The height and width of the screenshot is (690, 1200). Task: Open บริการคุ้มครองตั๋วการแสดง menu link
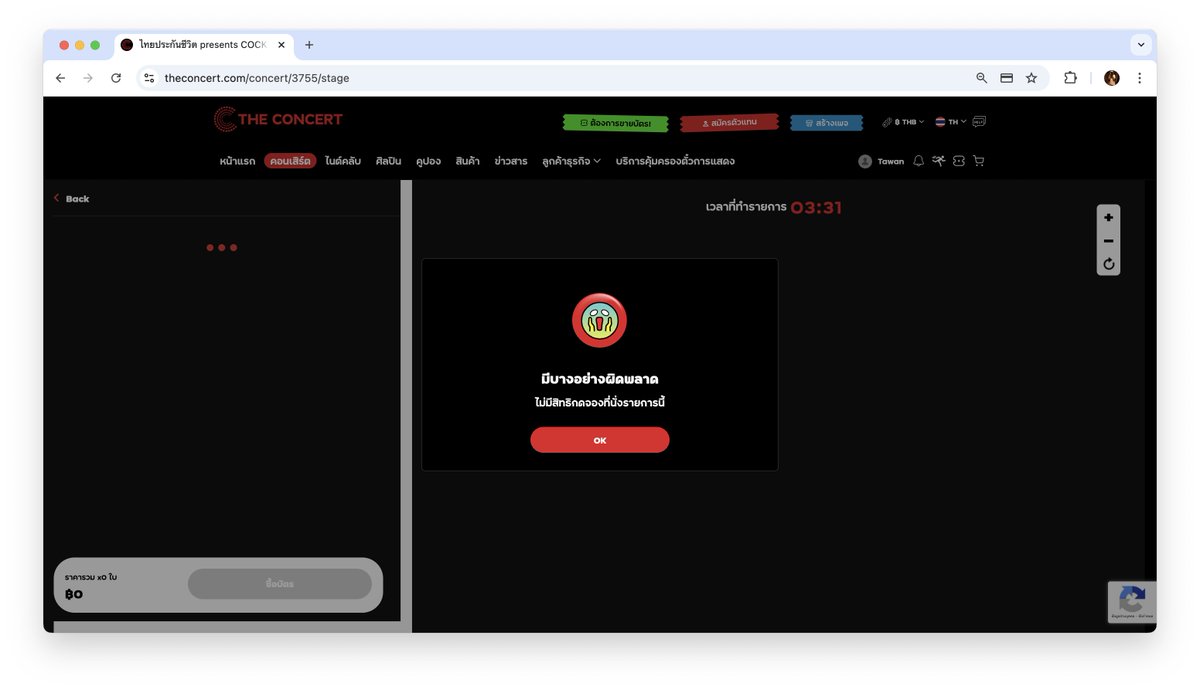tap(675, 161)
